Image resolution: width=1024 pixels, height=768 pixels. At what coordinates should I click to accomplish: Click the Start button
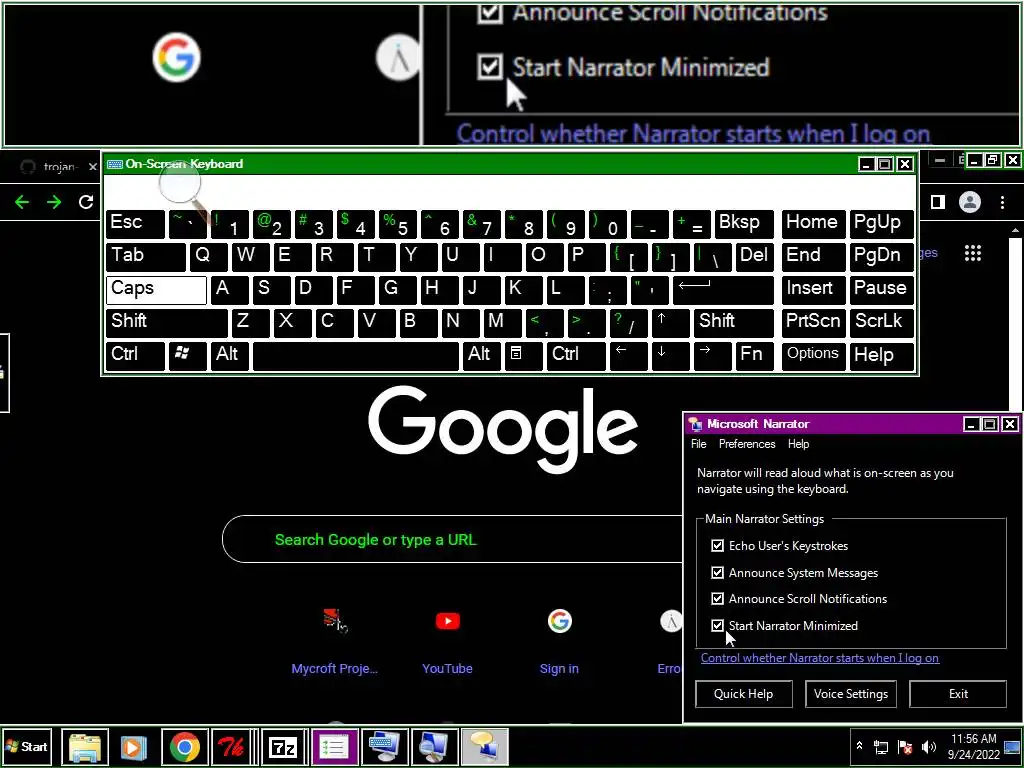click(x=26, y=746)
